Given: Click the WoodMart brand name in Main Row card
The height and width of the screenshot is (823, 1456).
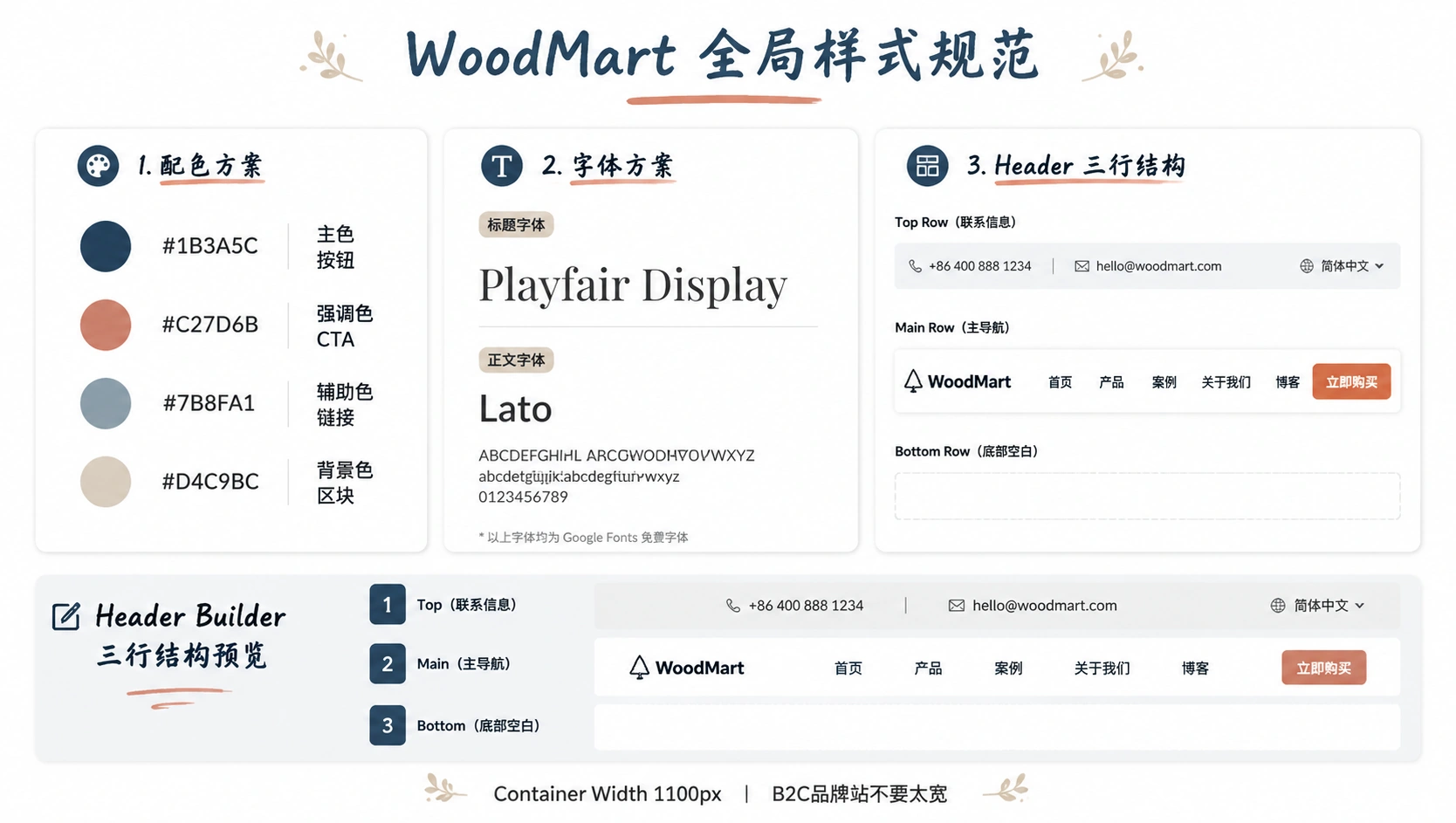Looking at the screenshot, I should 969,381.
